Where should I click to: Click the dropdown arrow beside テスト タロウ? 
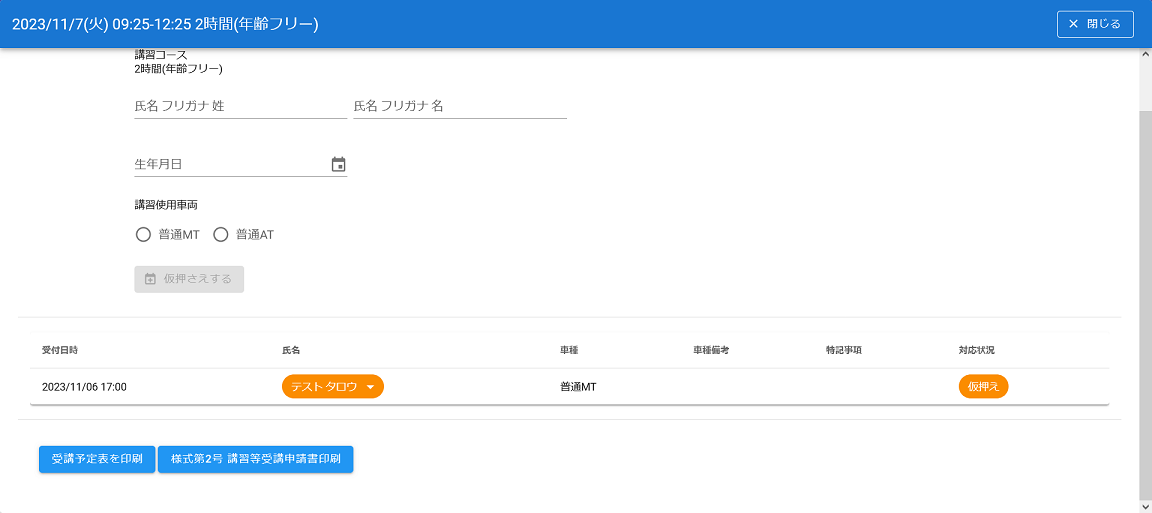click(x=370, y=387)
